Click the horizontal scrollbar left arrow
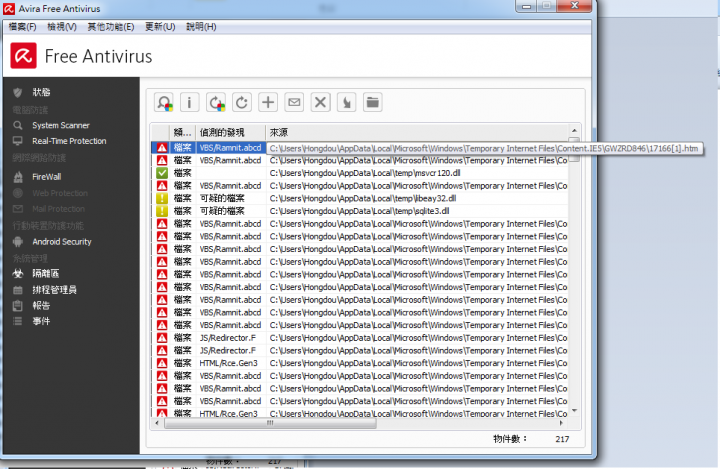The width and height of the screenshot is (720, 469). [x=157, y=423]
